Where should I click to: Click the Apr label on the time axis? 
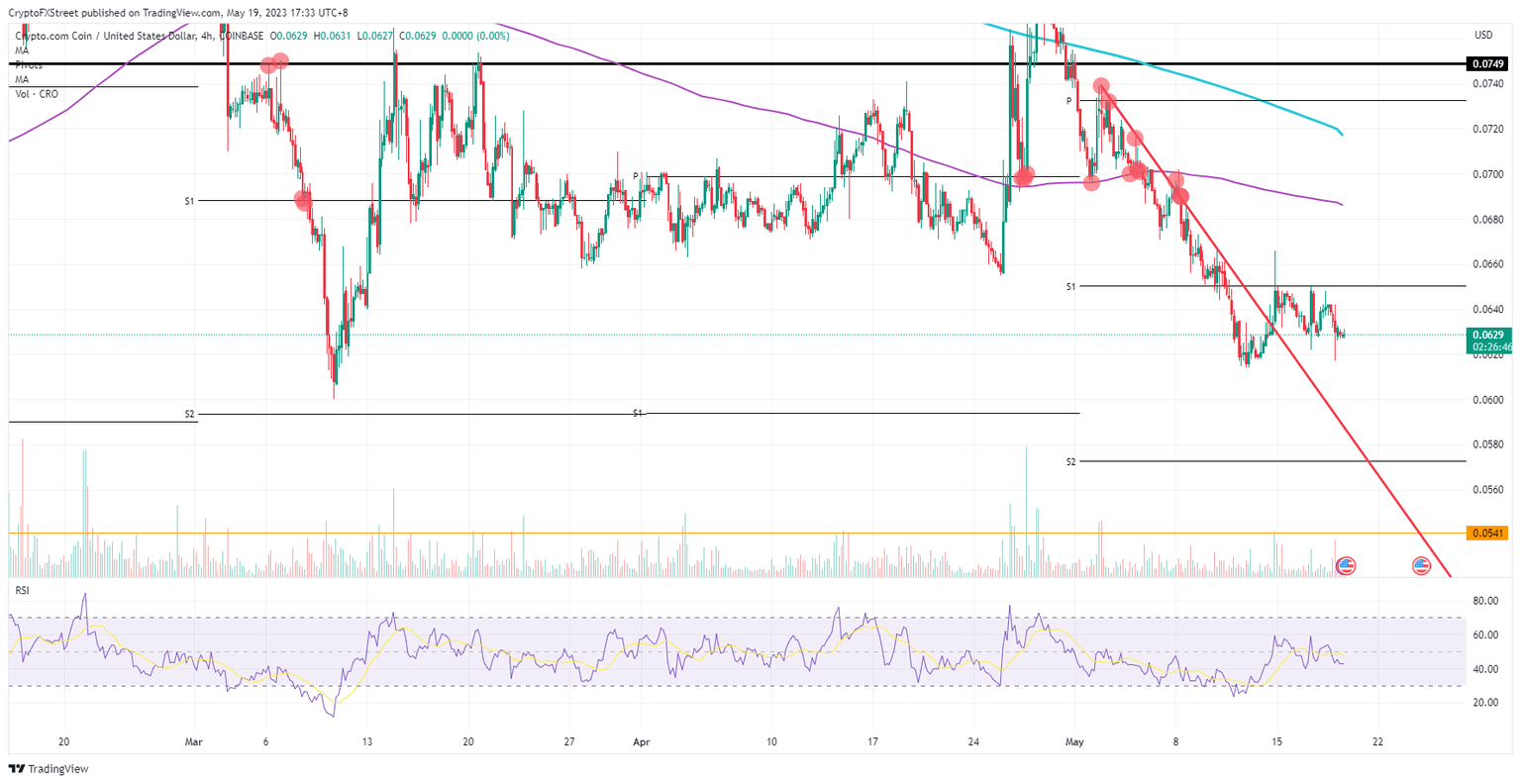pyautogui.click(x=641, y=740)
